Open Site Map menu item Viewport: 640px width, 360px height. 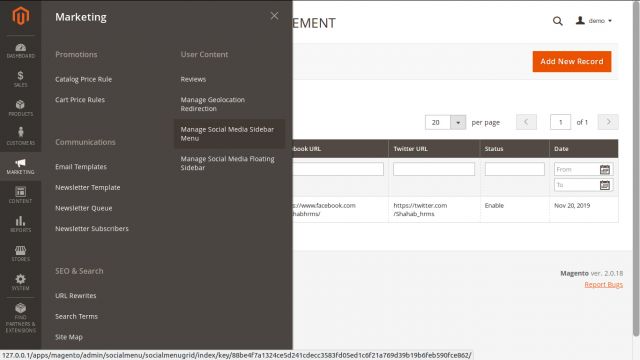[69, 337]
